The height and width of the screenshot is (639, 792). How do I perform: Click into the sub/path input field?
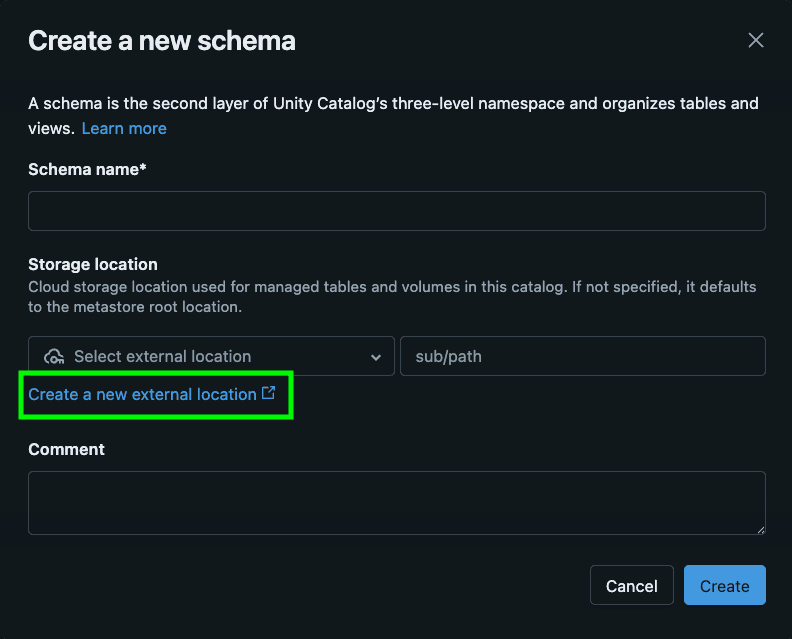click(582, 356)
